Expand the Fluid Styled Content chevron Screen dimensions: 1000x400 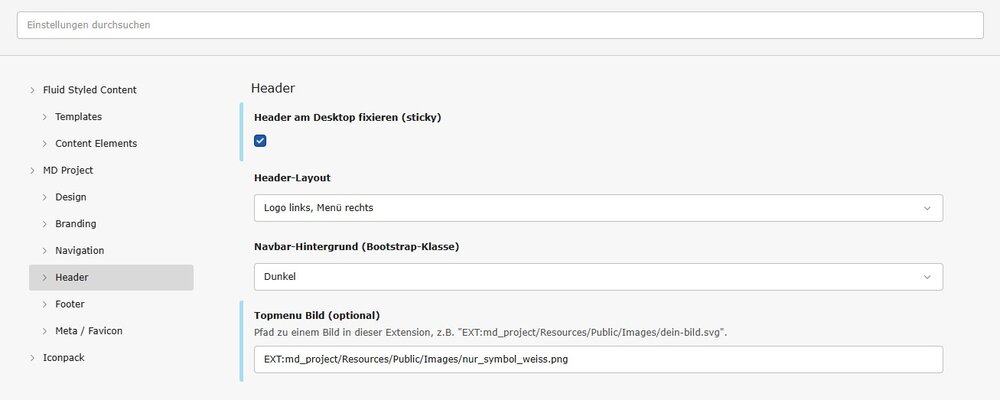(32, 90)
